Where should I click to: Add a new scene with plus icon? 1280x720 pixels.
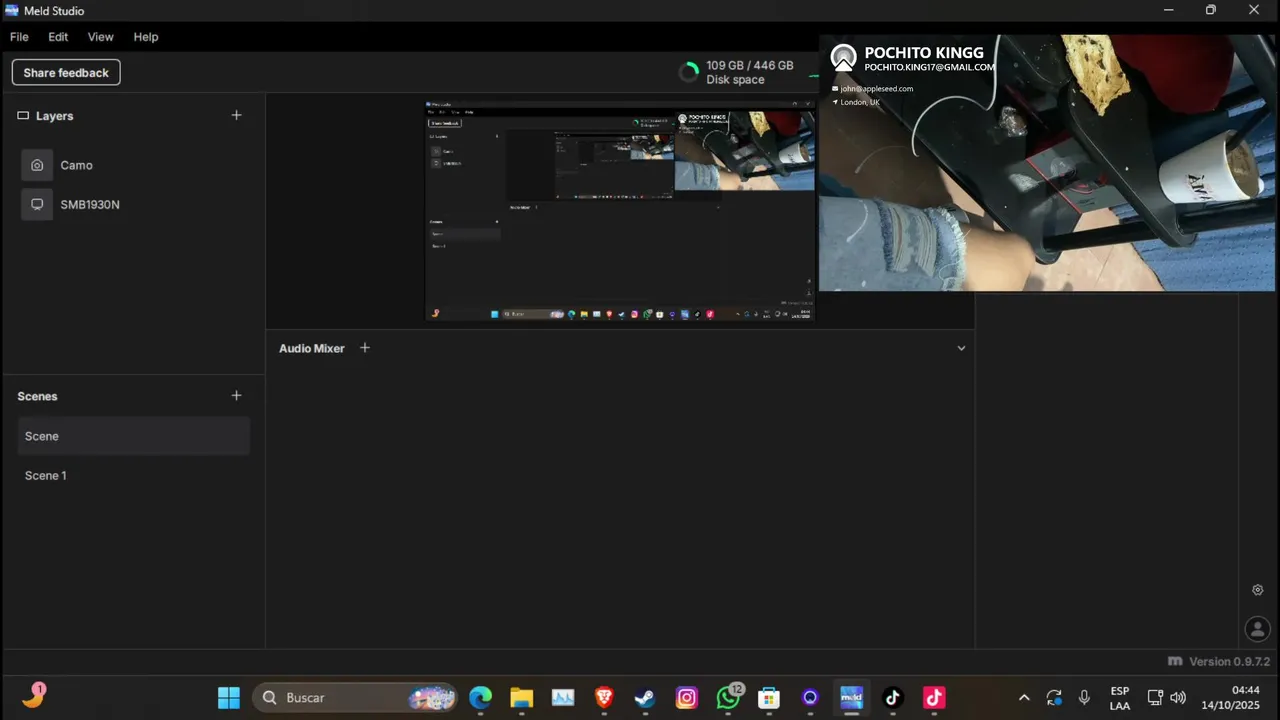coord(236,395)
